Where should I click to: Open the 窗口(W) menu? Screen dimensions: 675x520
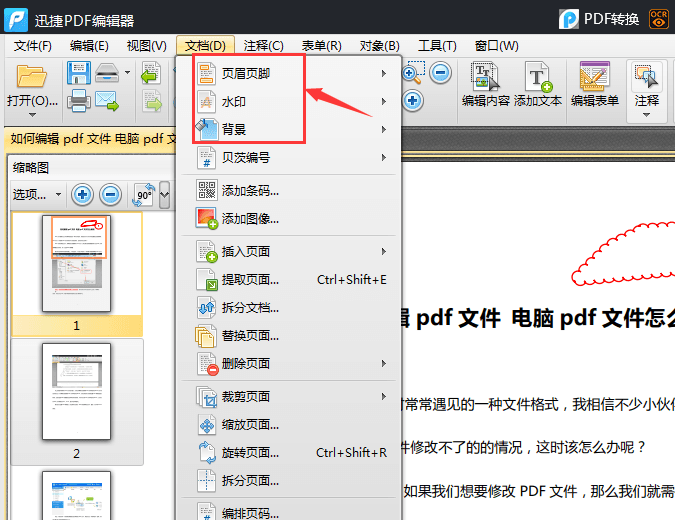496,46
